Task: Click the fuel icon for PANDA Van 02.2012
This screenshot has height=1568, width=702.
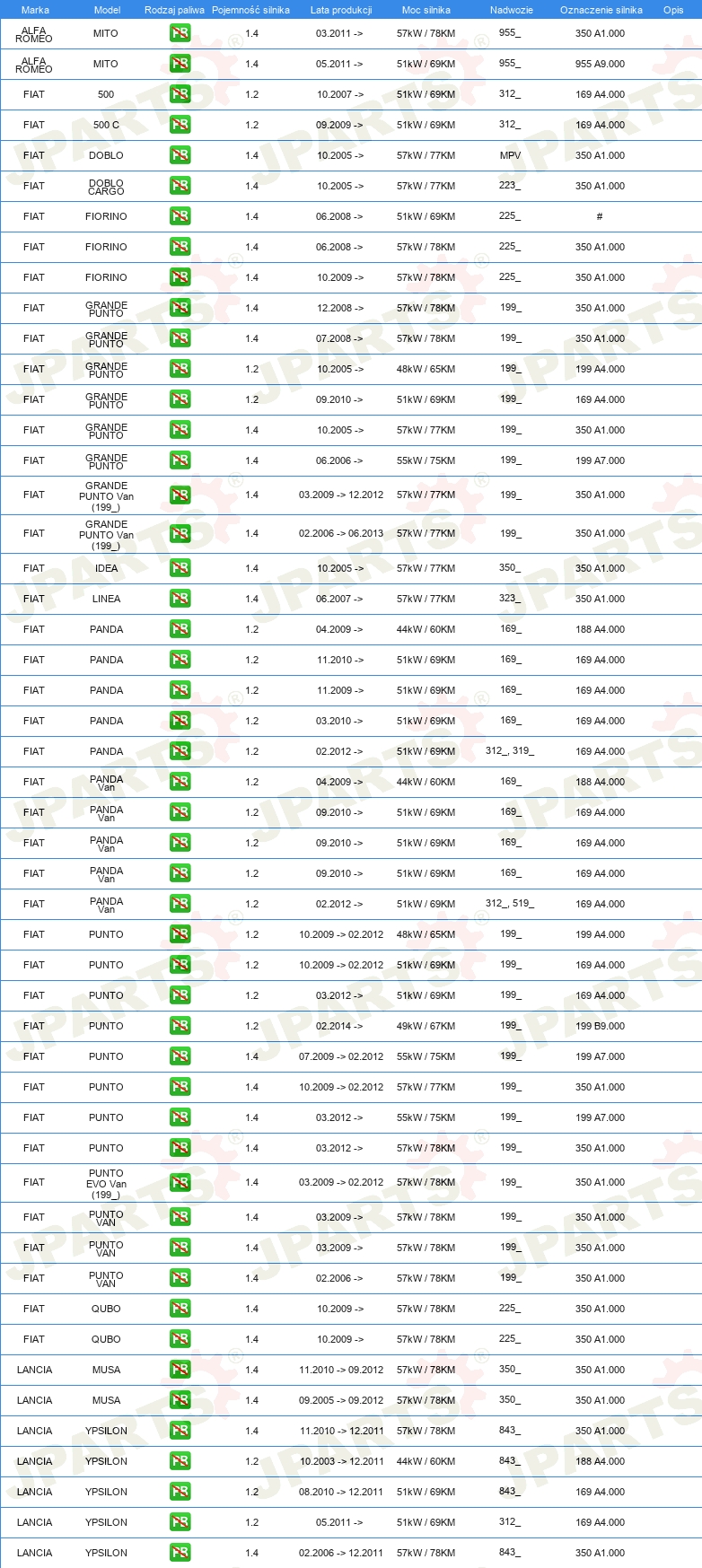Action: click(180, 904)
